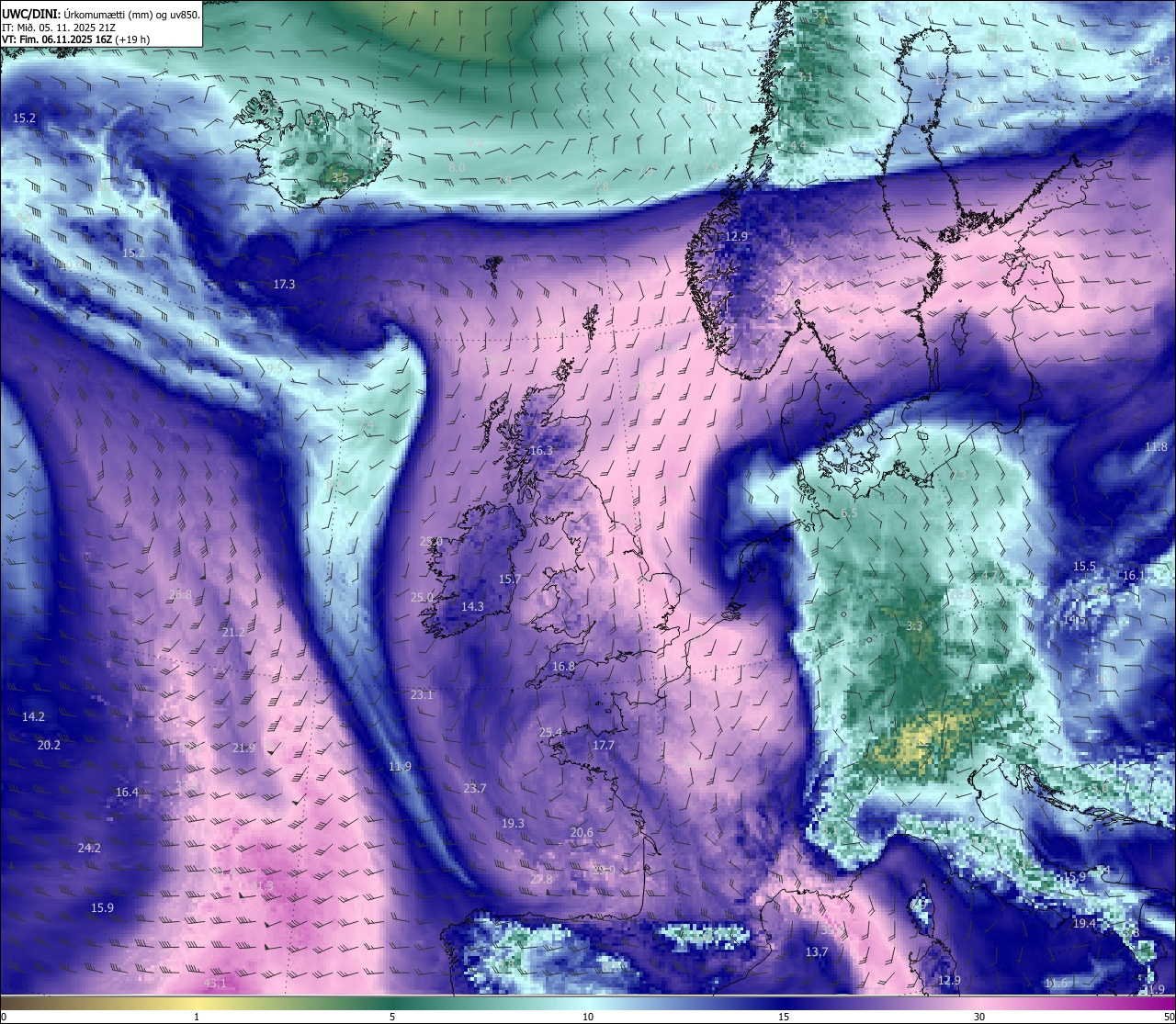Click the 16.3 value over Scotland
1176x1024 pixels.
[542, 451]
